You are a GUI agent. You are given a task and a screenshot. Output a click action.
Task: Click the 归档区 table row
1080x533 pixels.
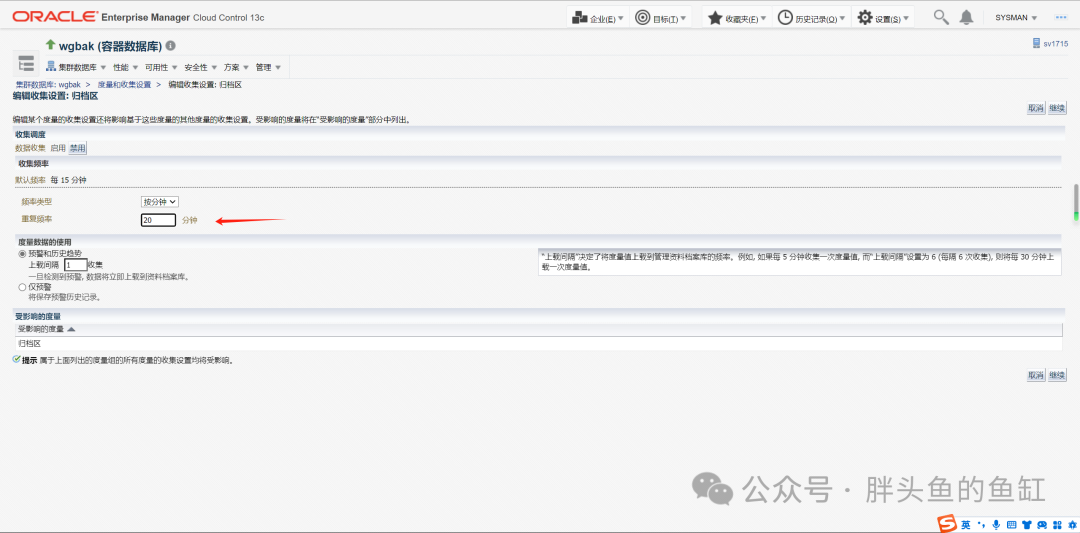[x=537, y=343]
